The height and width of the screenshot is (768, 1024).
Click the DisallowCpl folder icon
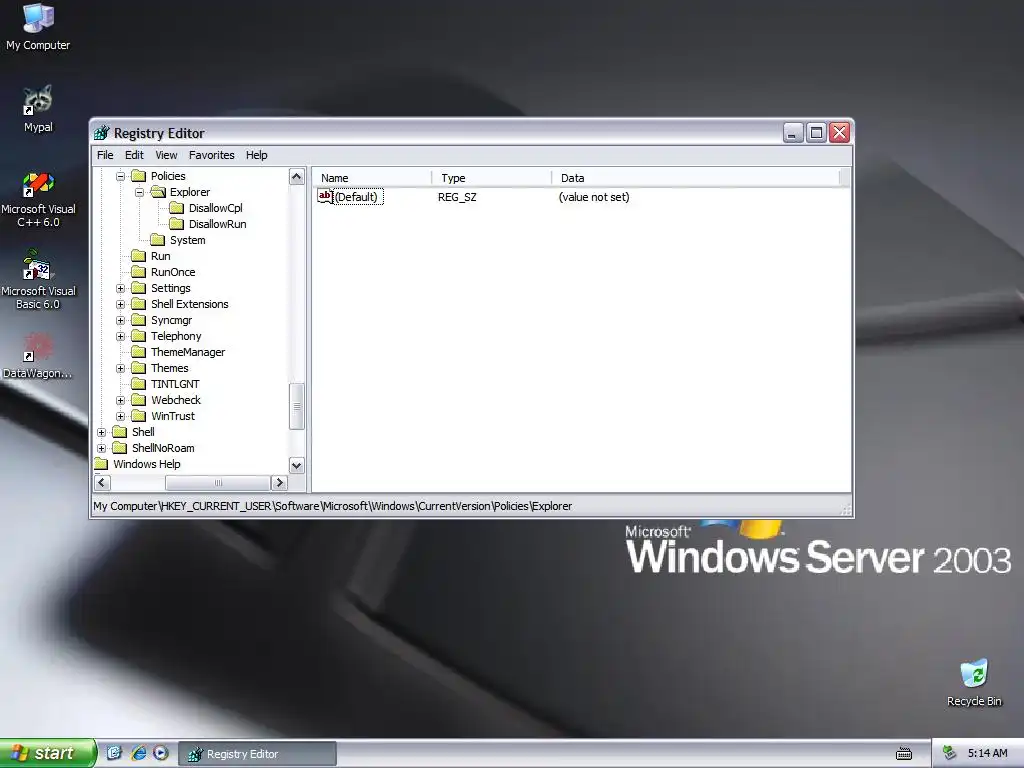[x=176, y=208]
